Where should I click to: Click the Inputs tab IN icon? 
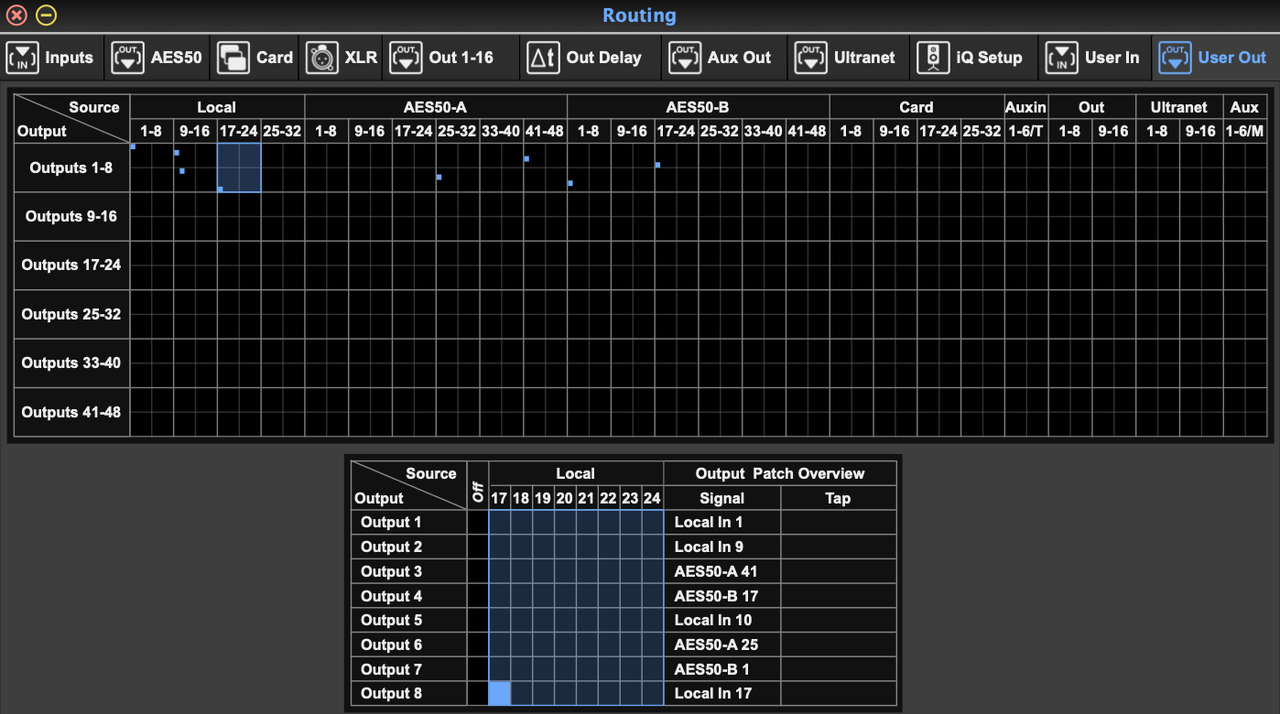23,58
